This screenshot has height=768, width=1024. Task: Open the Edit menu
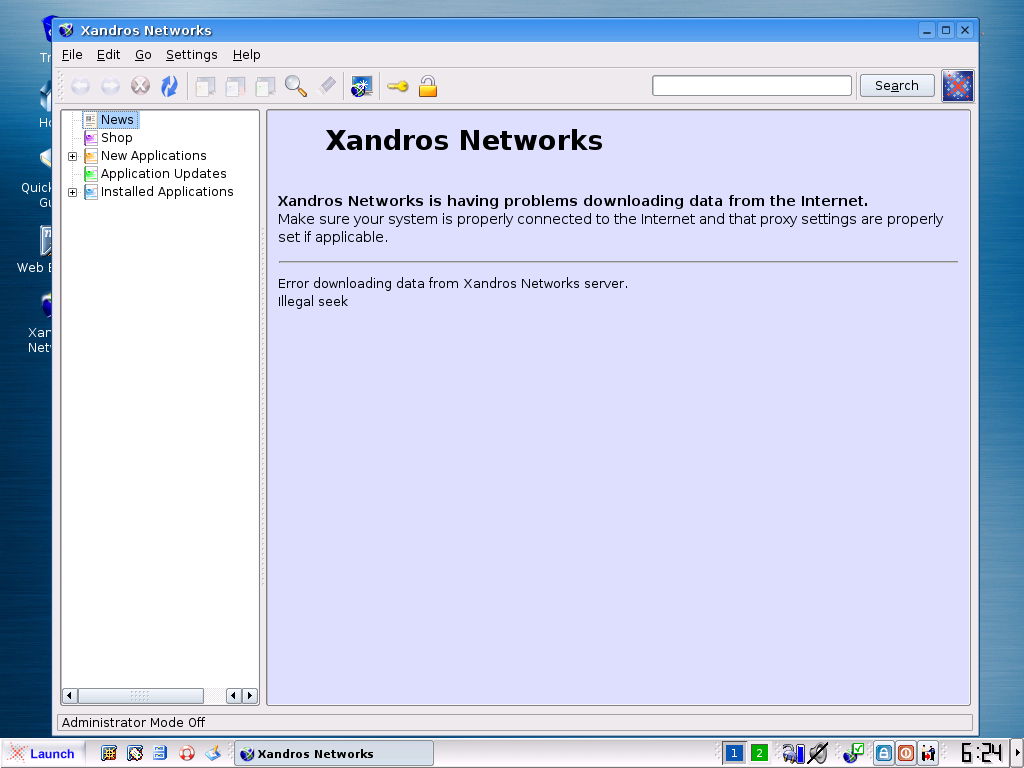108,55
